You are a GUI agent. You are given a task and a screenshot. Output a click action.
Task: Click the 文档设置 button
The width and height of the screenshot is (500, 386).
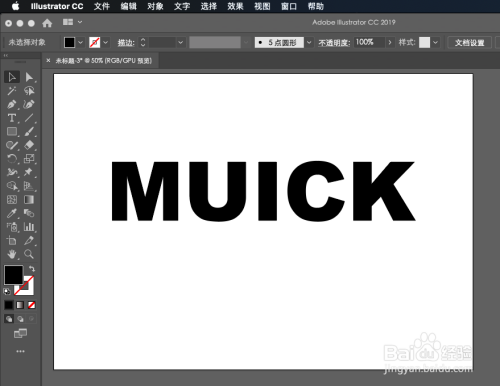(469, 42)
